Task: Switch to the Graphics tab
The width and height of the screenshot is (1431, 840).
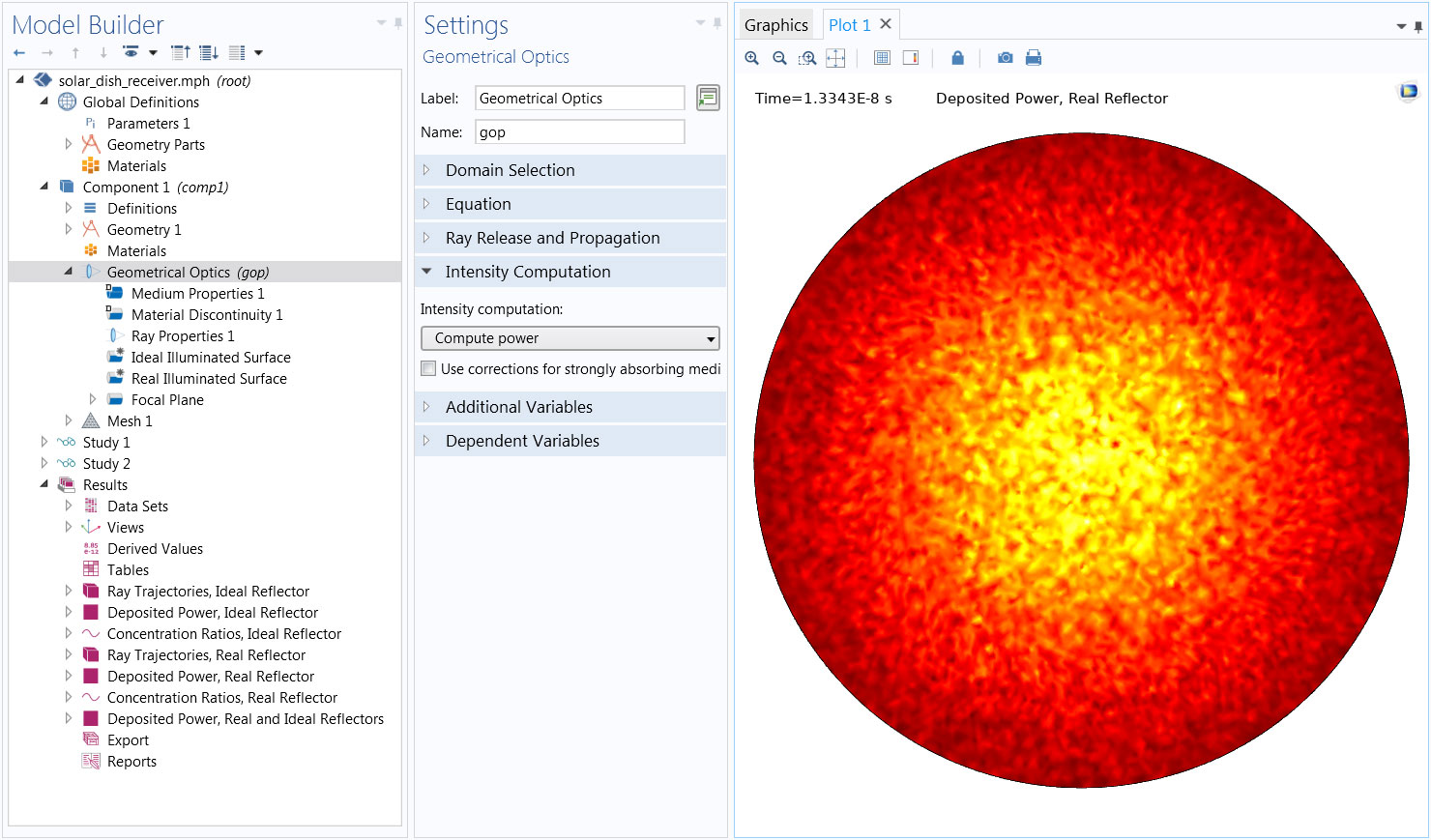Action: 775,25
